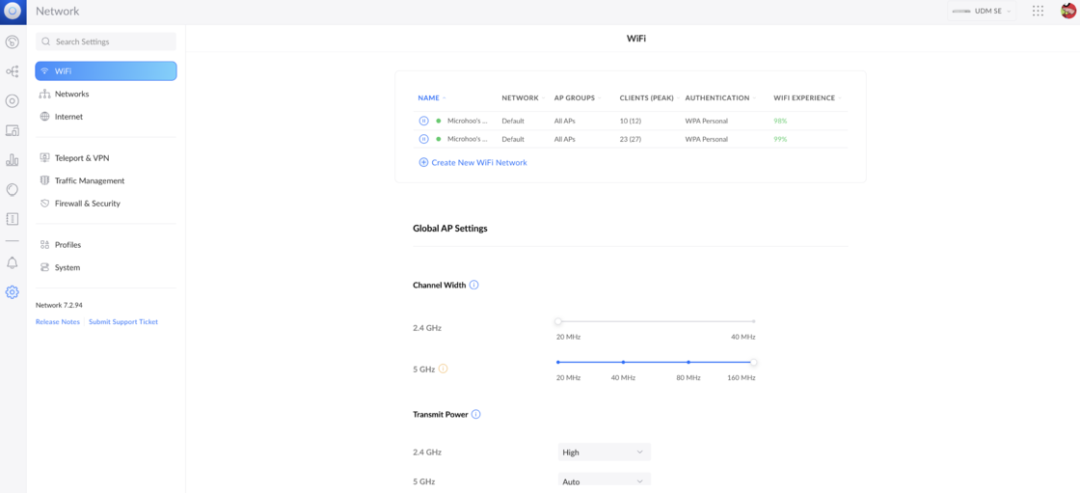Click the settings gear icon in rail

tap(12, 292)
